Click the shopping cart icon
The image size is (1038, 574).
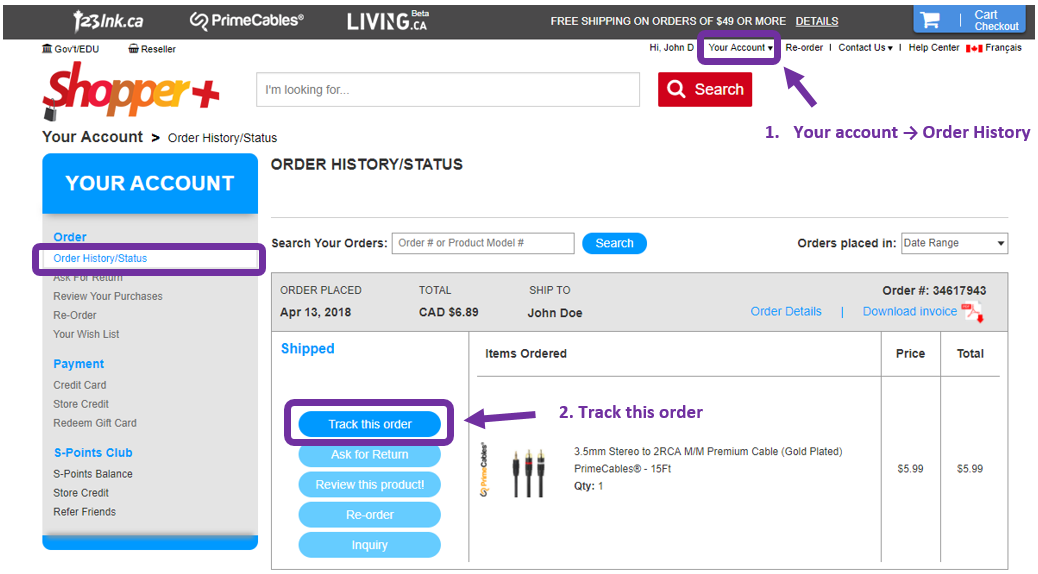(x=930, y=20)
